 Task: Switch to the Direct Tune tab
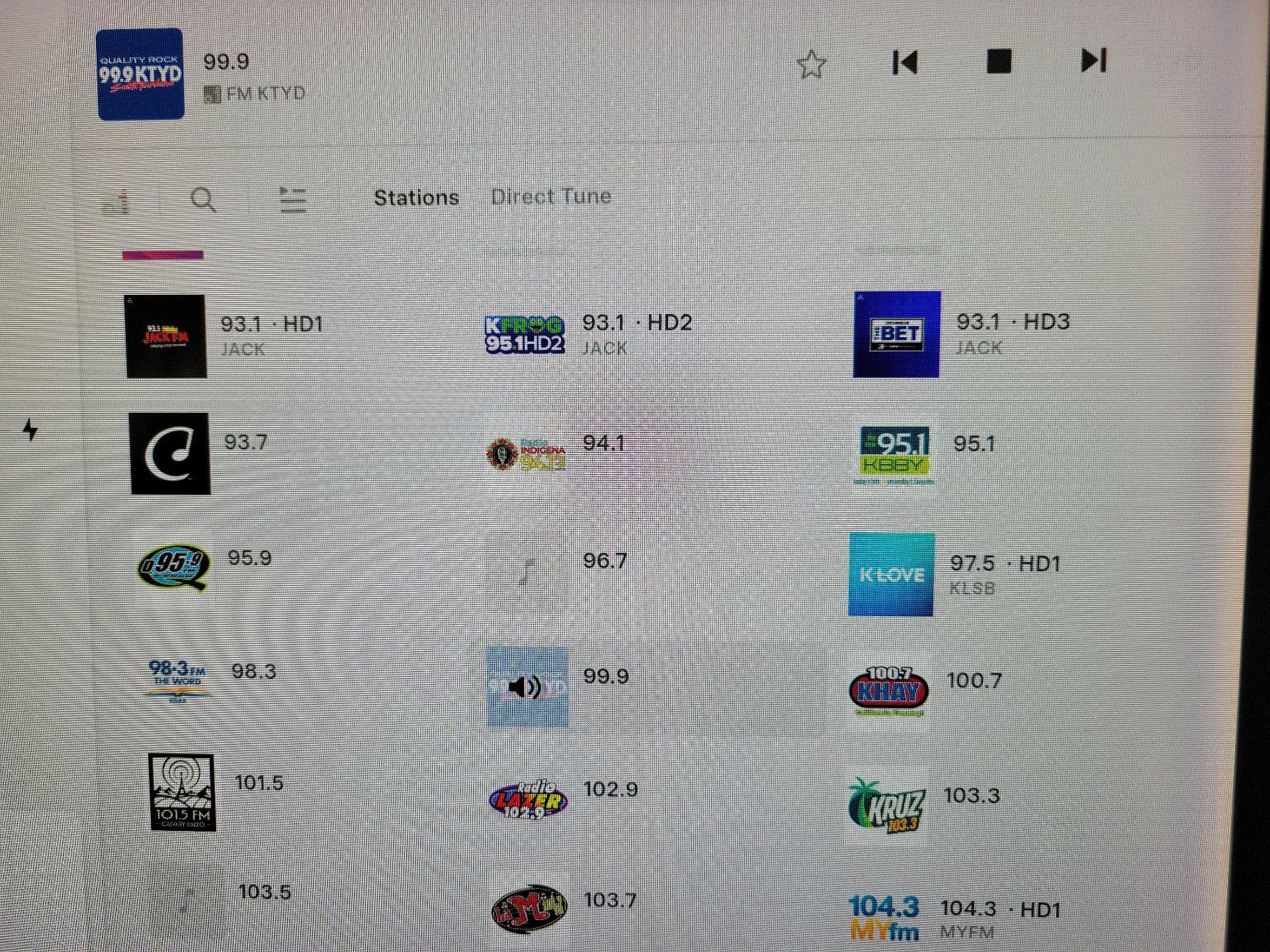coord(550,196)
